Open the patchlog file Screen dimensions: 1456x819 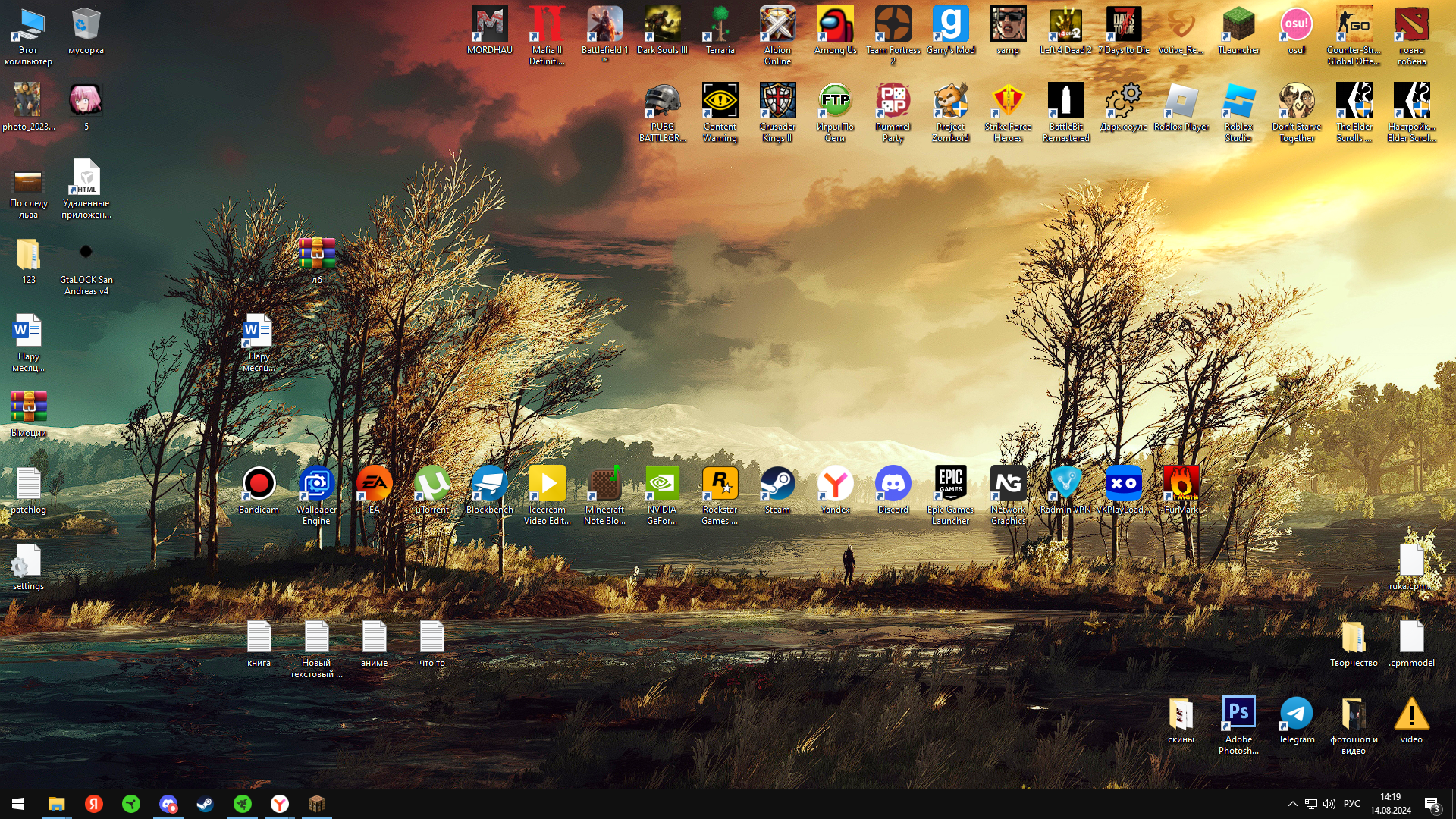[x=28, y=491]
